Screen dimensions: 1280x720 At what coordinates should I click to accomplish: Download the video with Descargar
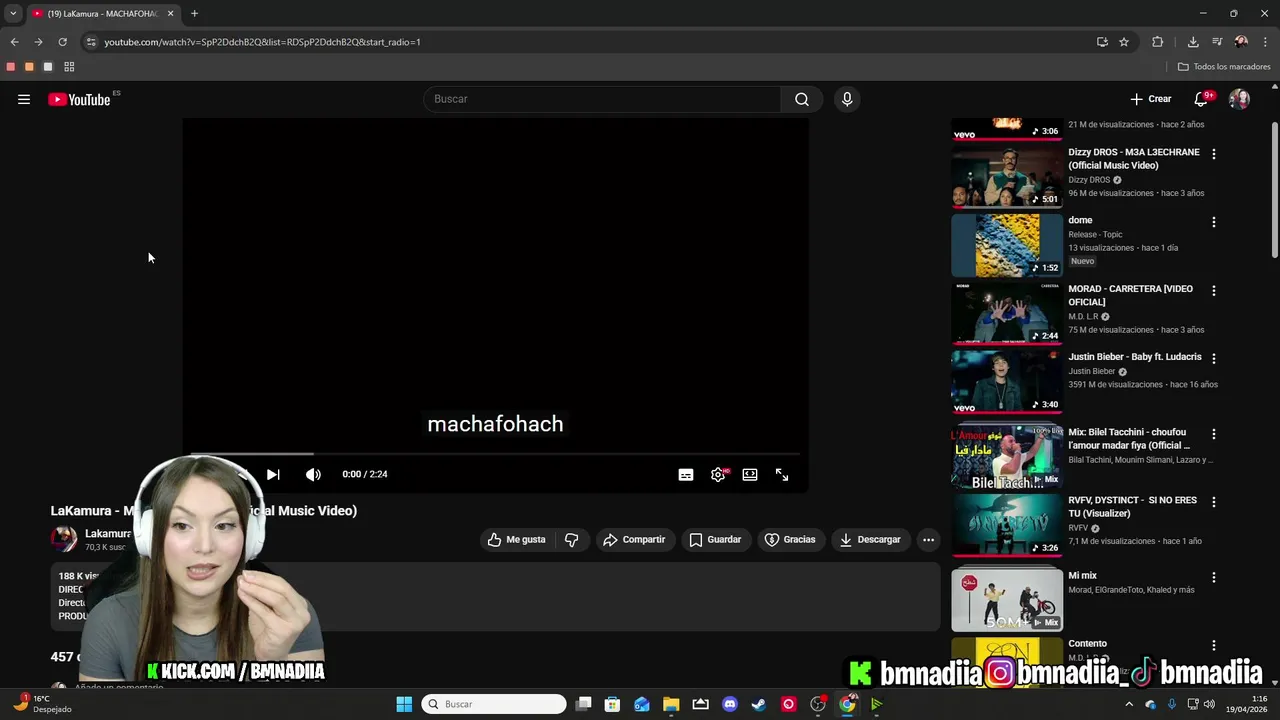click(870, 539)
